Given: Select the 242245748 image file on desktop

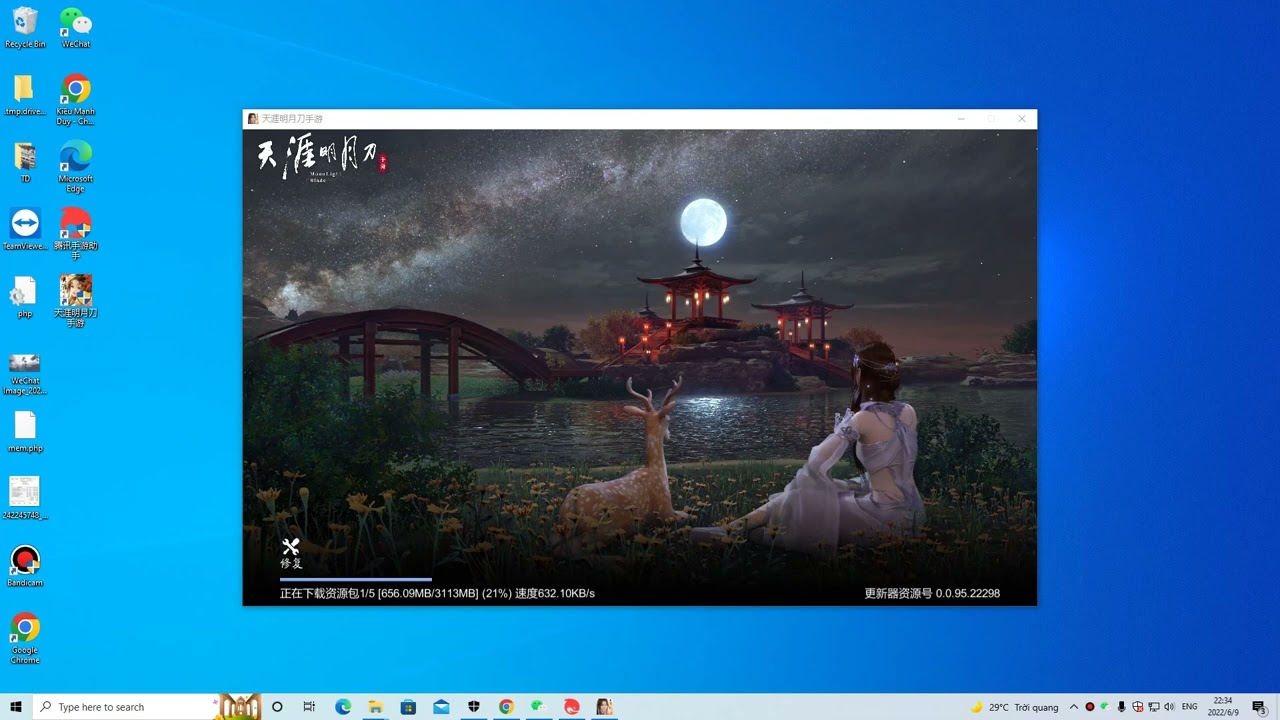Looking at the screenshot, I should click(x=25, y=498).
